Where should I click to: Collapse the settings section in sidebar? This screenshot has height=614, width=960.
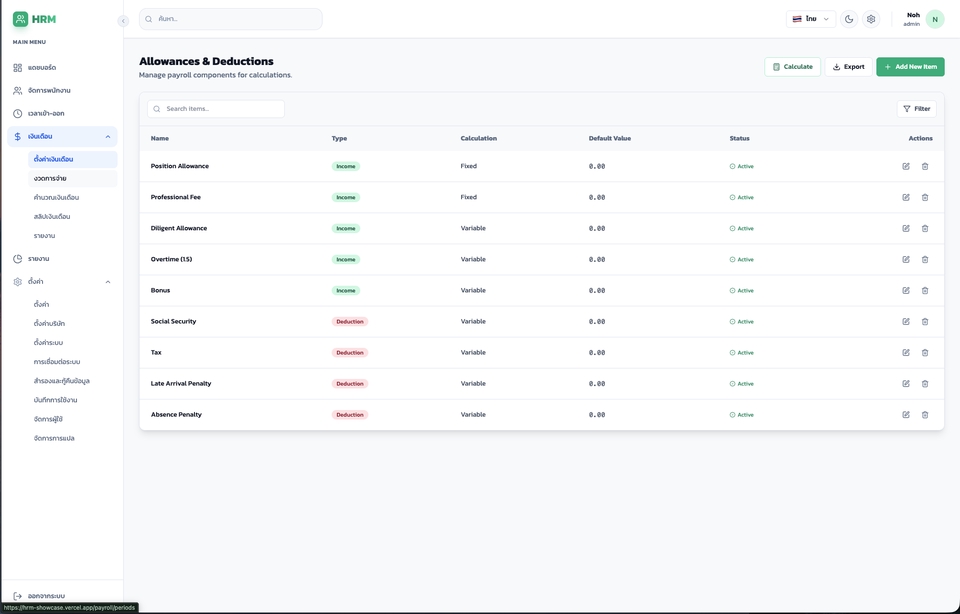coord(108,282)
